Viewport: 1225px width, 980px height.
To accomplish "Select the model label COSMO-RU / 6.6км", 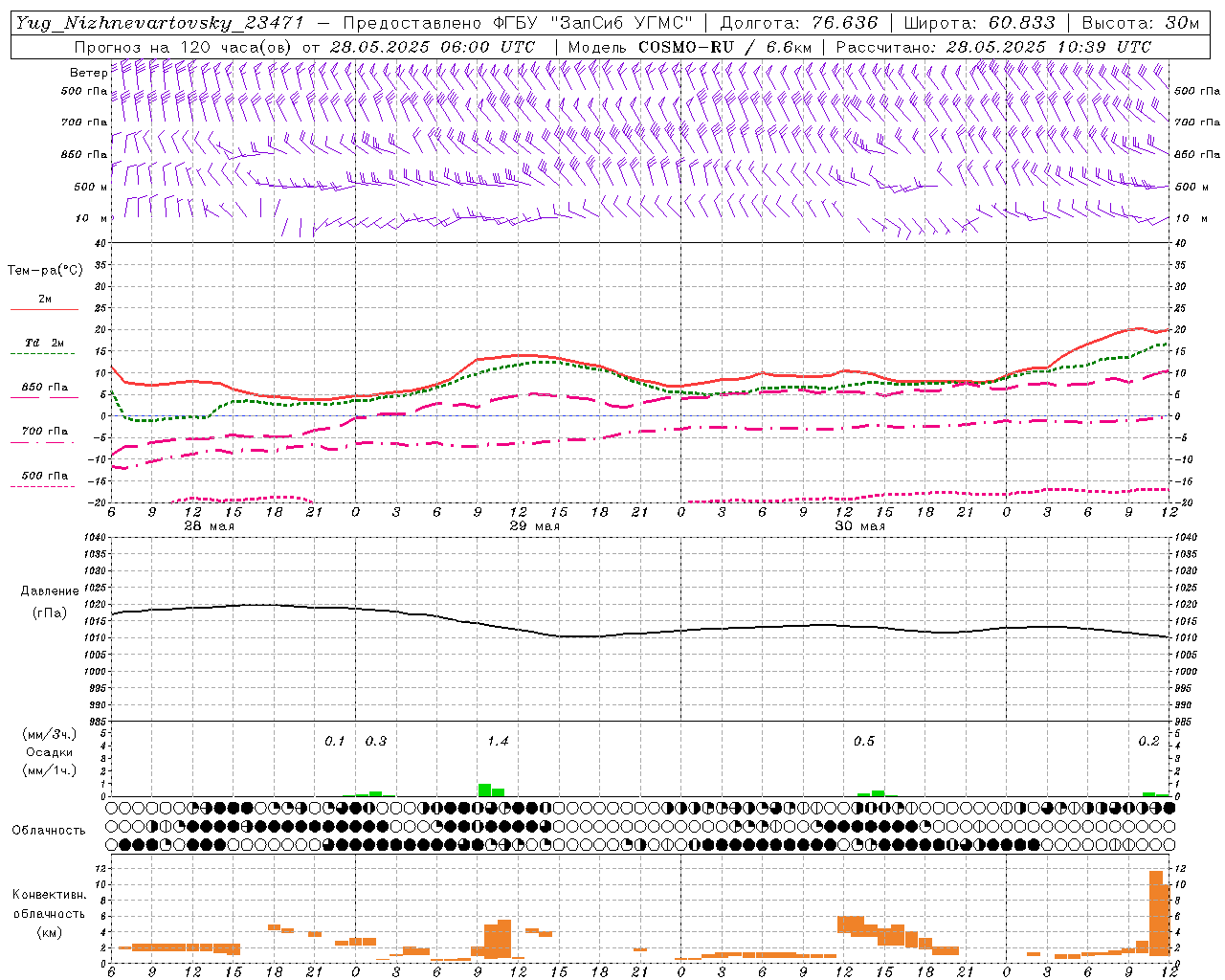I will click(724, 47).
